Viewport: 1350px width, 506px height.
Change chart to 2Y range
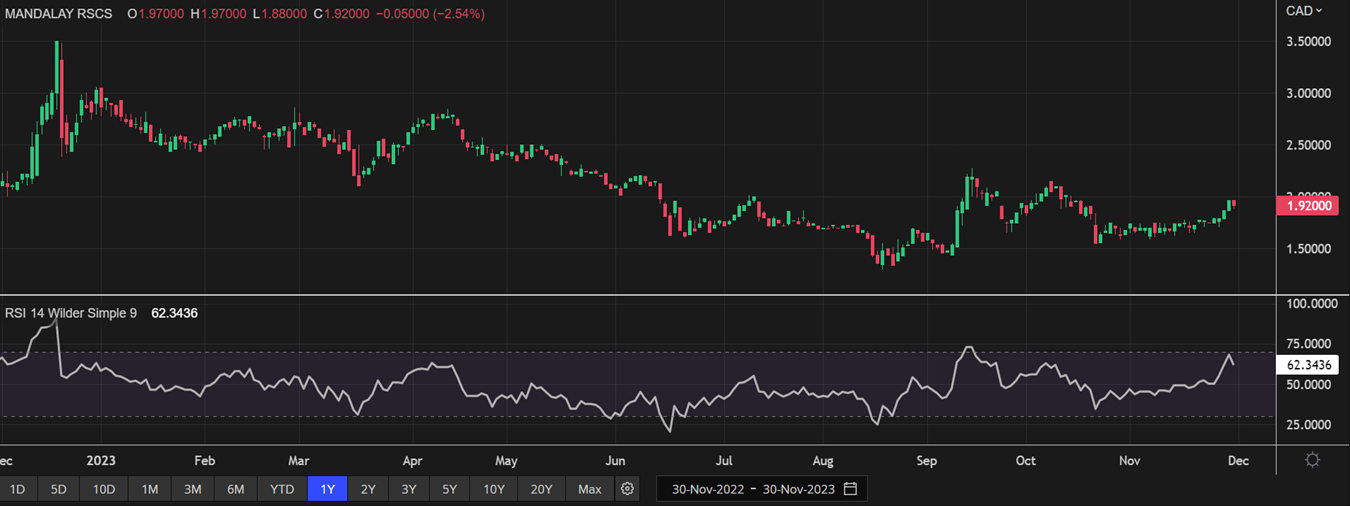click(368, 489)
